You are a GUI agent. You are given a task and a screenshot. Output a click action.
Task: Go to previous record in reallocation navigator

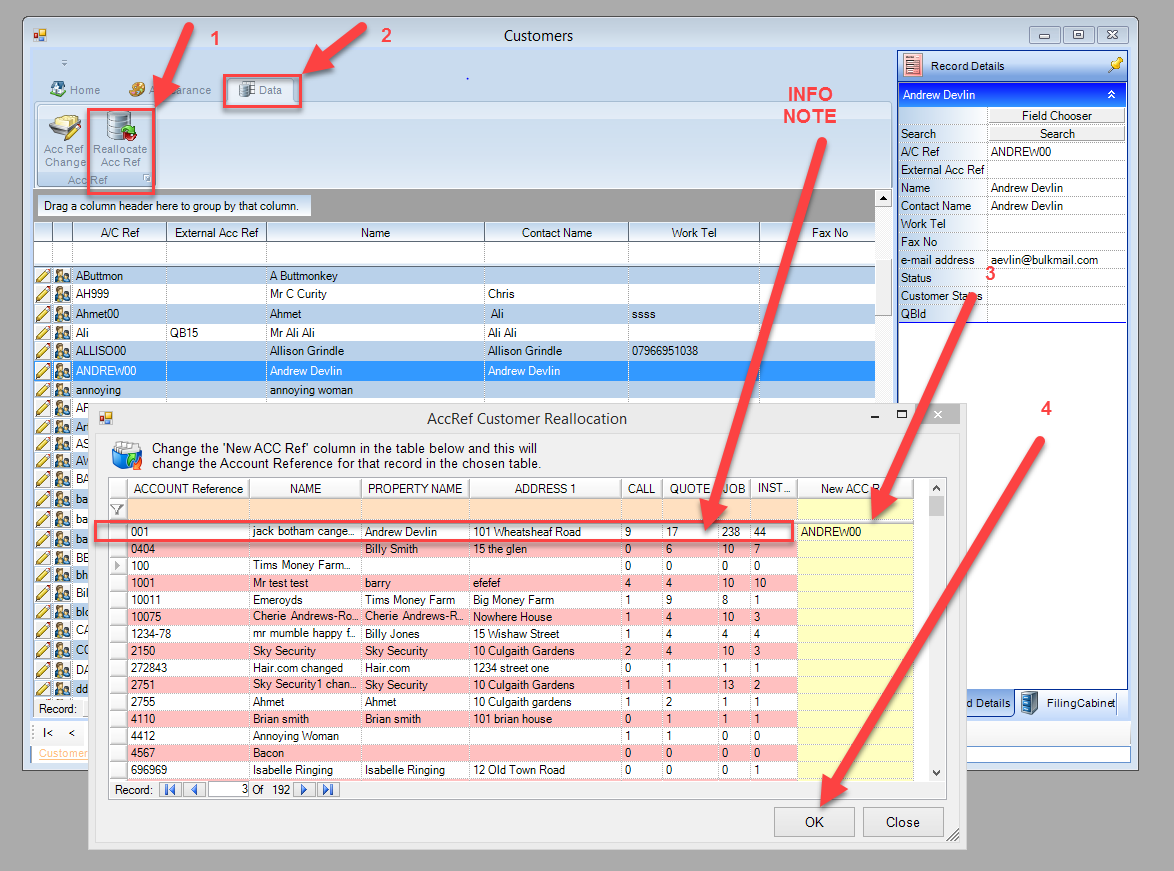click(x=195, y=789)
